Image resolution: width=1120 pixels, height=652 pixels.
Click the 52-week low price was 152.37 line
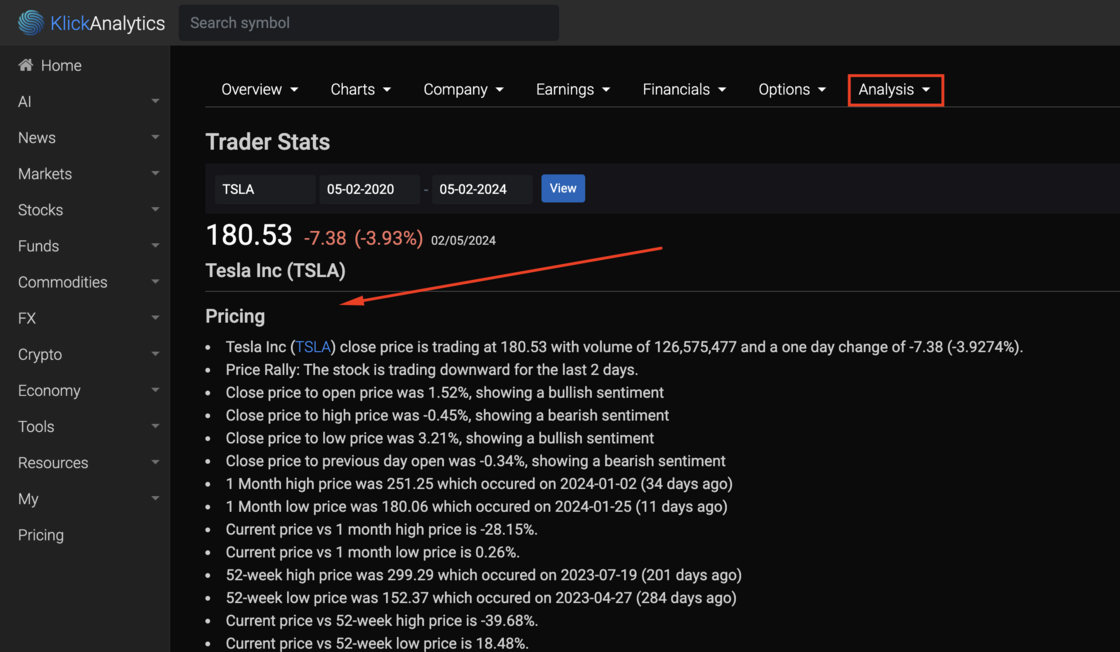481,598
